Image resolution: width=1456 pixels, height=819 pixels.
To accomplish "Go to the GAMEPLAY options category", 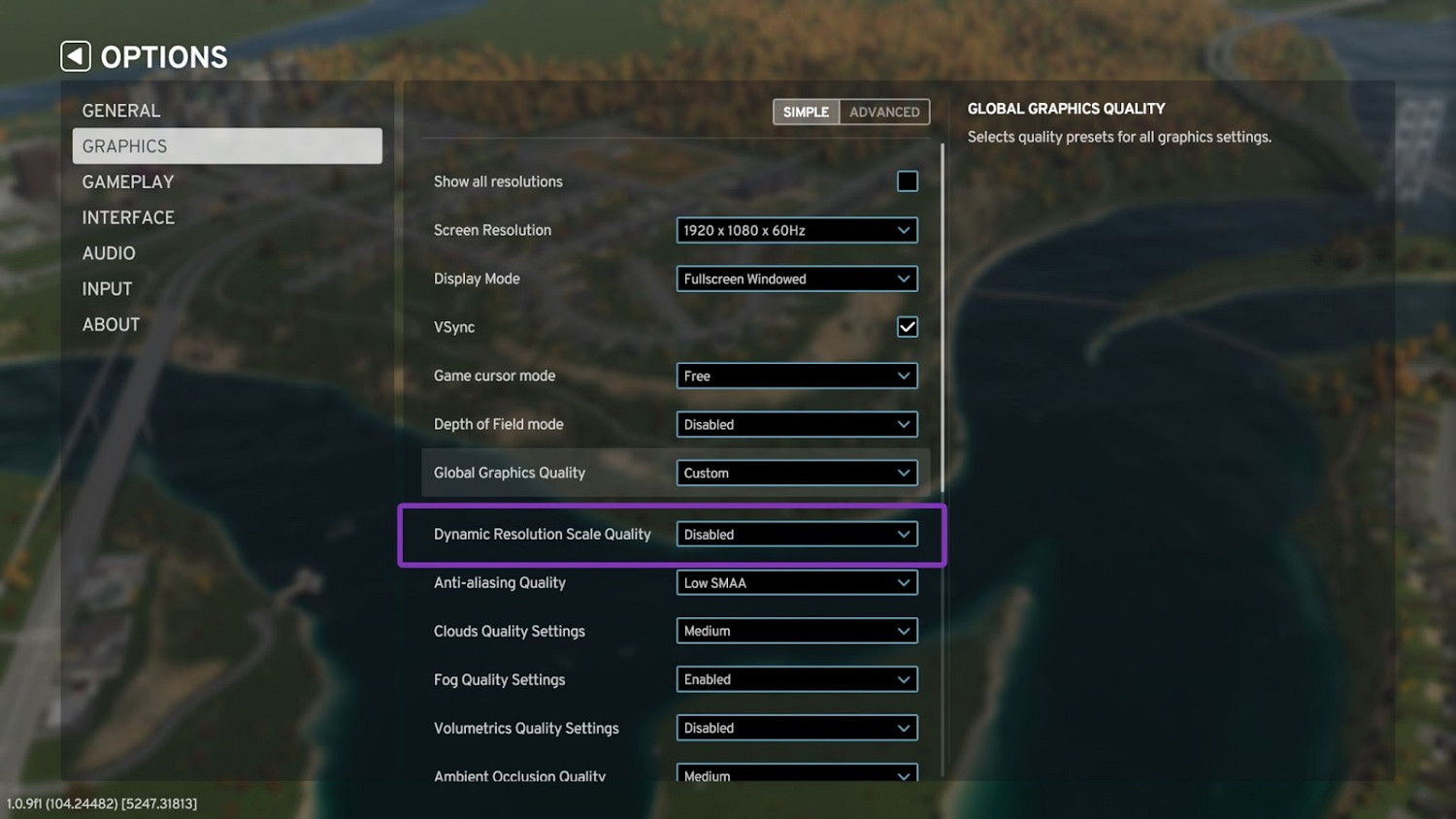I will (x=128, y=182).
